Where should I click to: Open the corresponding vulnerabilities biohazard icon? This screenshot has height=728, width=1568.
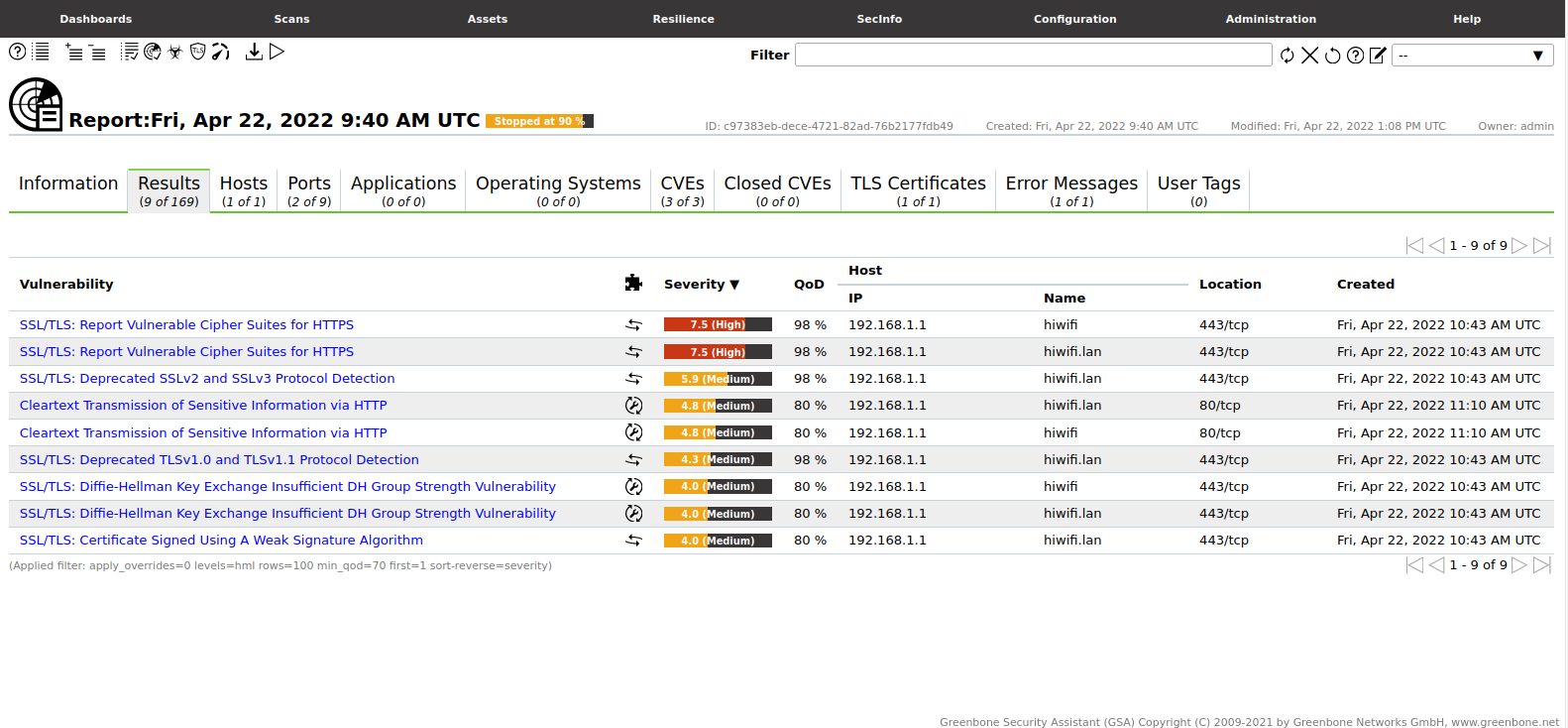click(x=175, y=52)
